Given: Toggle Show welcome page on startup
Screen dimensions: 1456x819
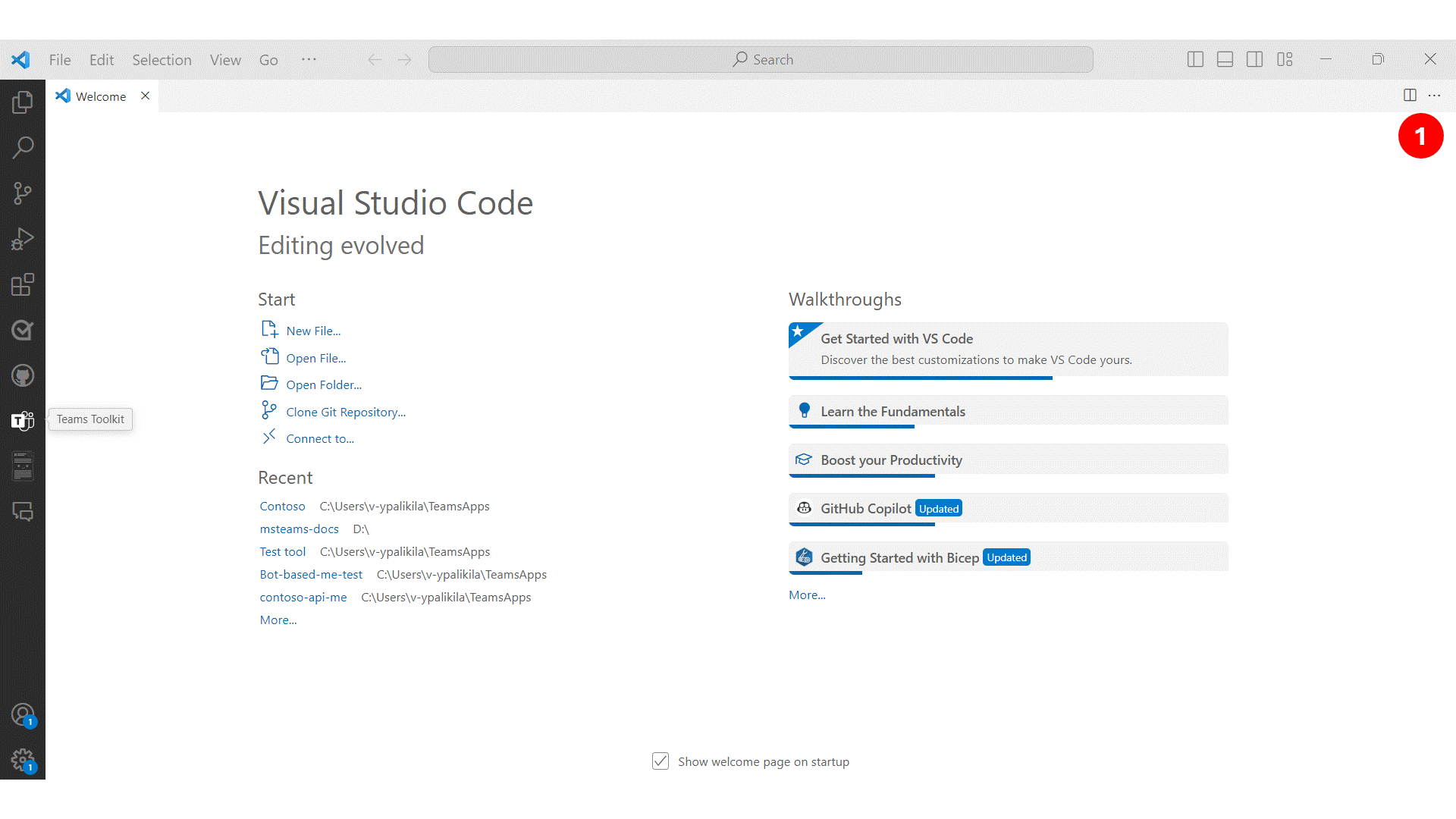Looking at the screenshot, I should (659, 761).
